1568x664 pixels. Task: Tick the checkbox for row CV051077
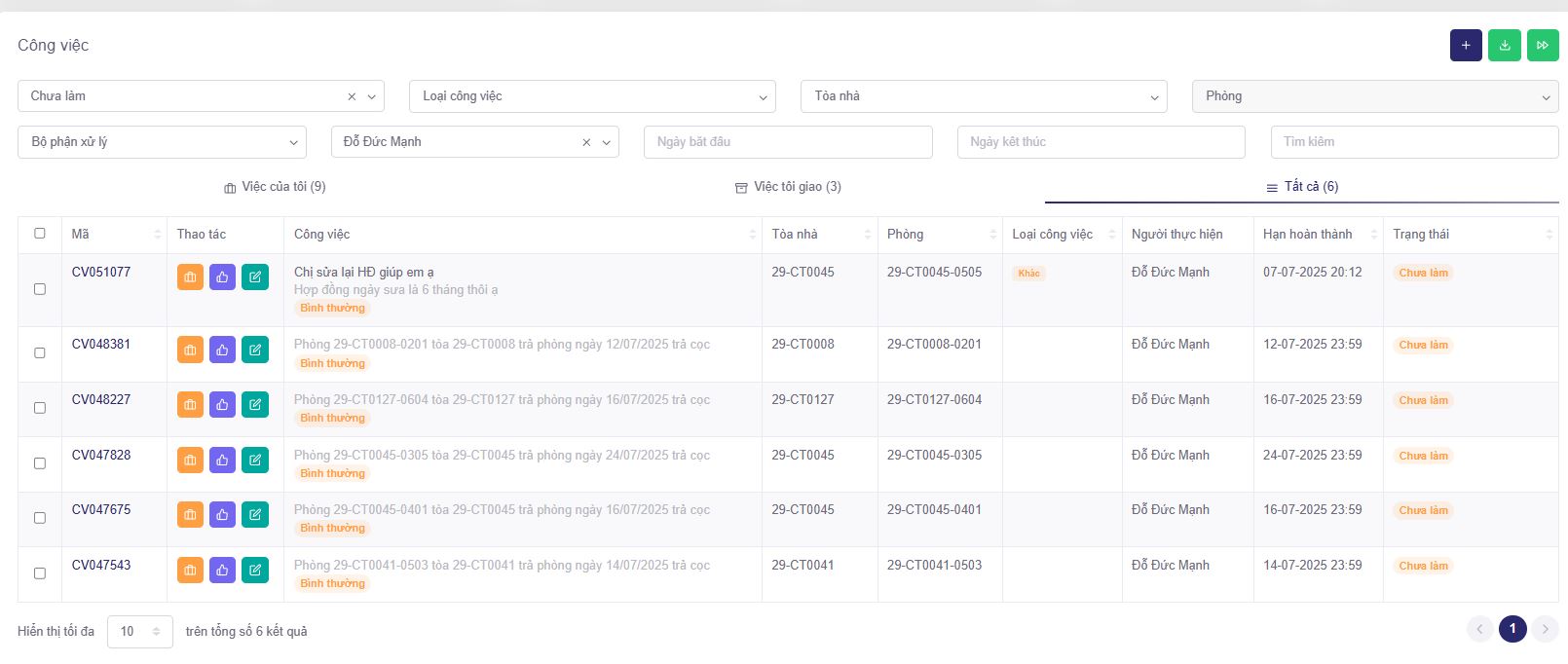pyautogui.click(x=40, y=289)
